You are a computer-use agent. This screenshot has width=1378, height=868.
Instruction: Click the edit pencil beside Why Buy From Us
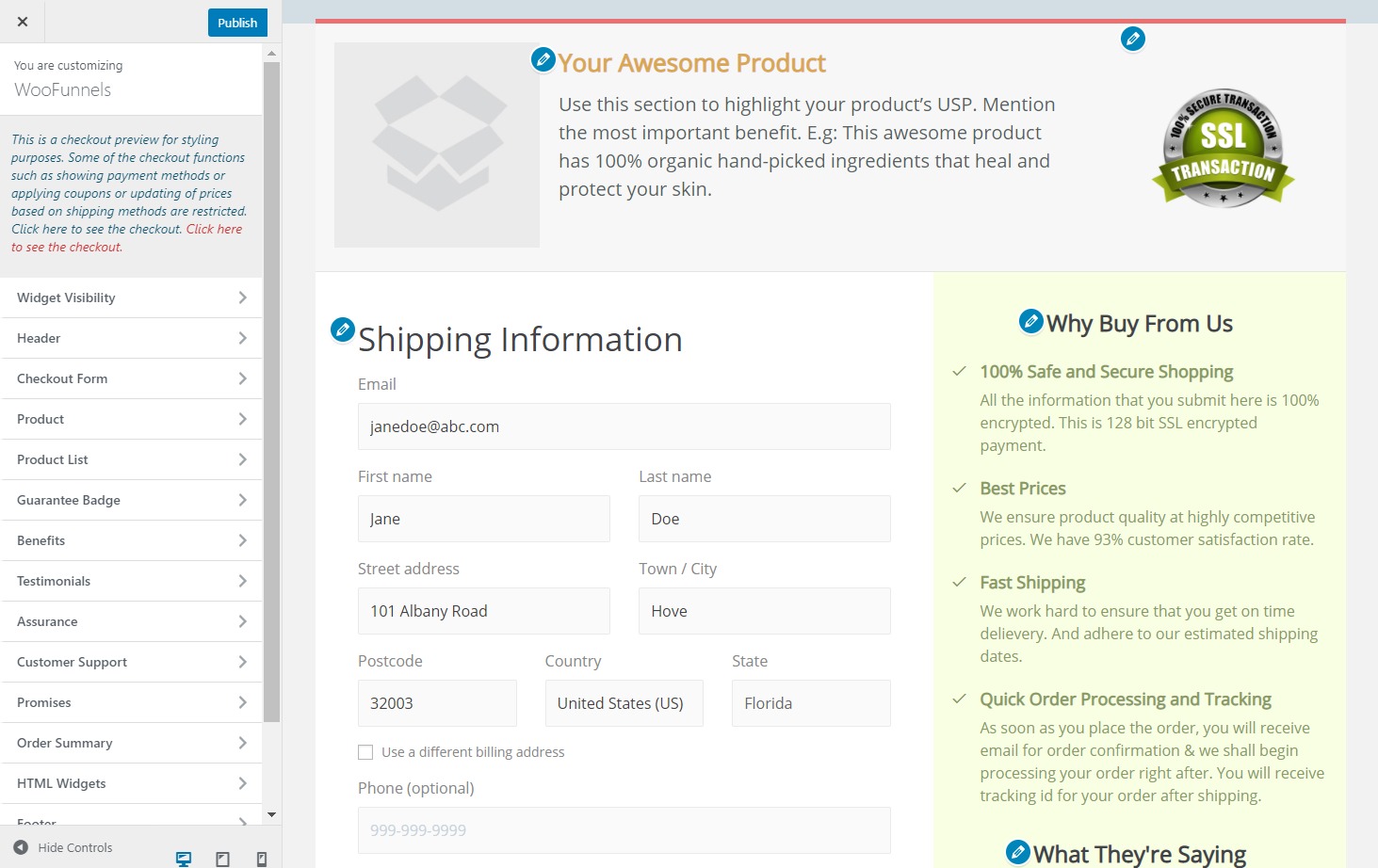1031,321
